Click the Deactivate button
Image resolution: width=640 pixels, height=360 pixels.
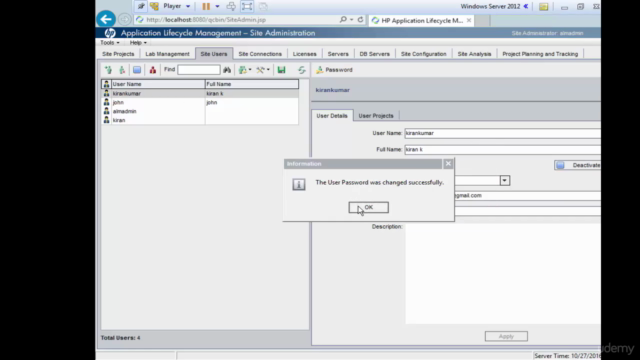point(578,165)
